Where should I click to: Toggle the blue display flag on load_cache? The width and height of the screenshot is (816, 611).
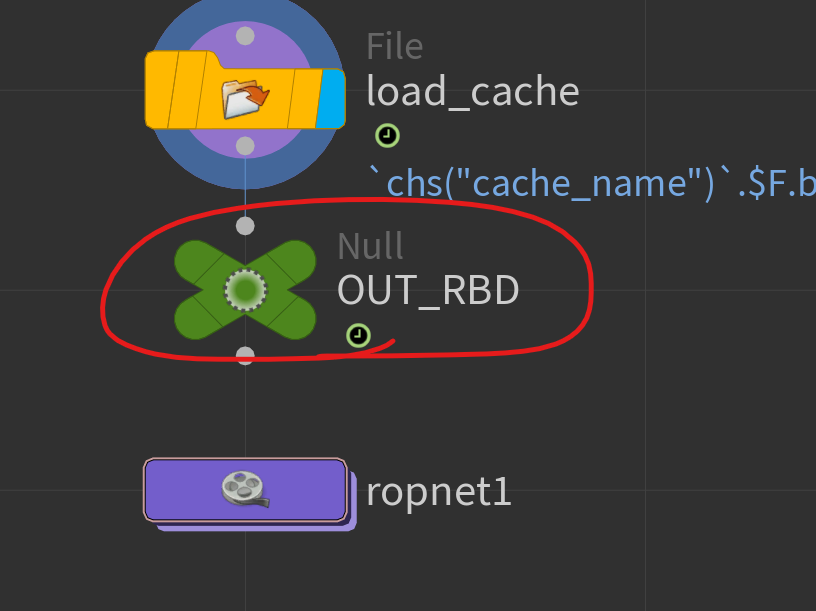coord(332,99)
